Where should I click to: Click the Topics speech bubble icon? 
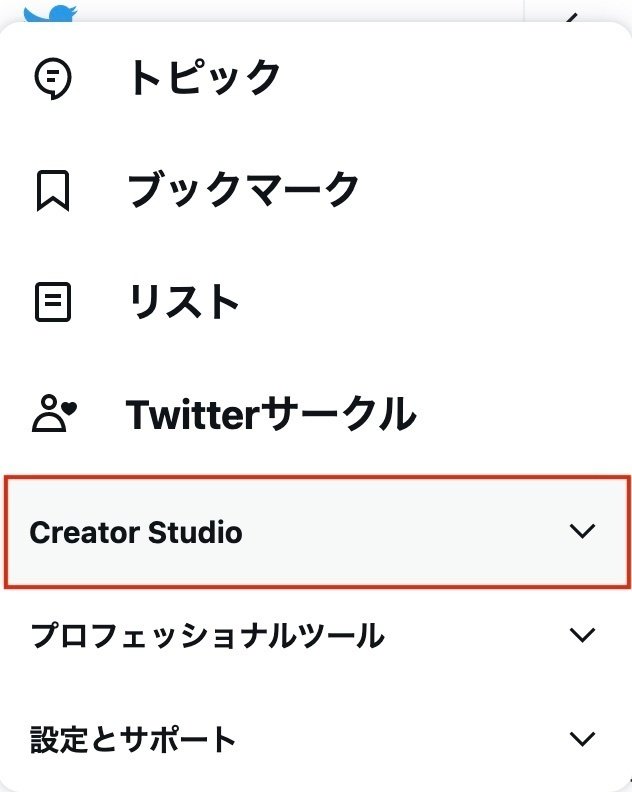[x=53, y=78]
